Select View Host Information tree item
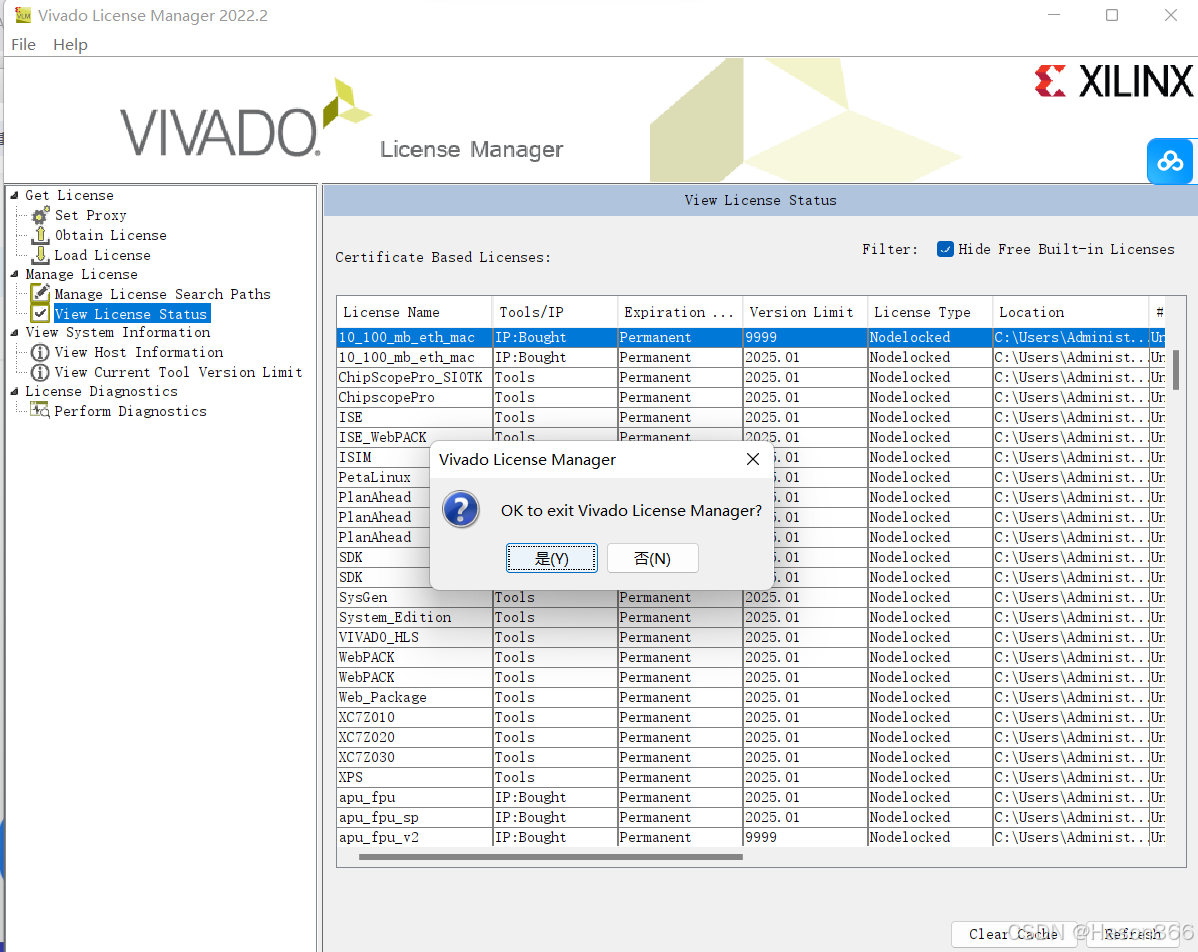 tap(138, 352)
